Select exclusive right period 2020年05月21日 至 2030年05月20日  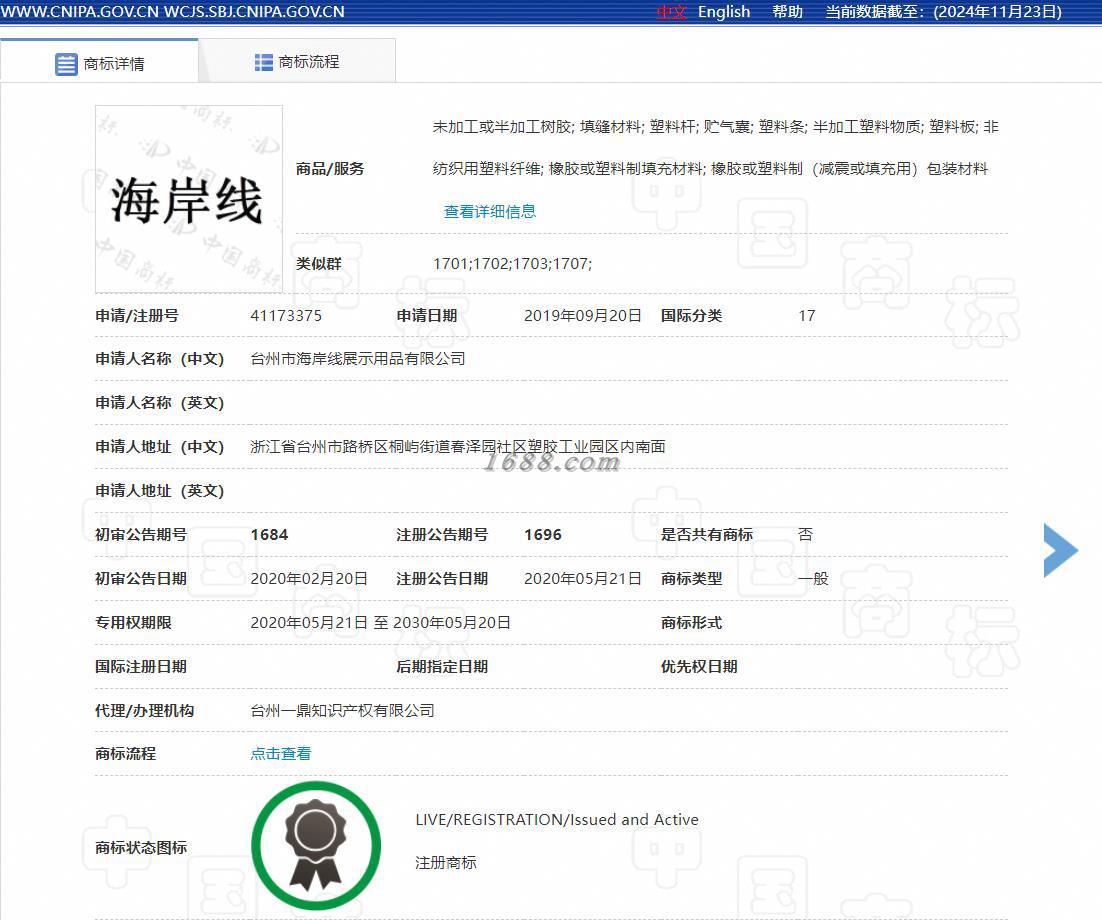pyautogui.click(x=380, y=623)
